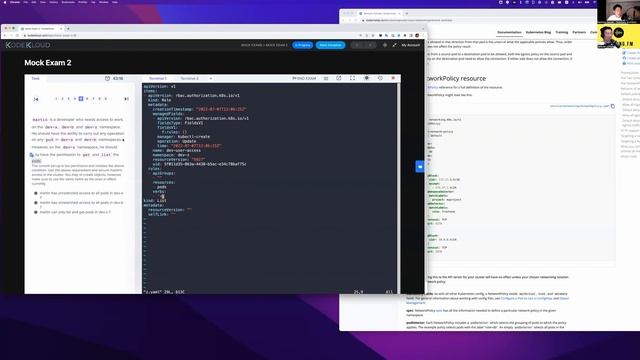Click the expand arrows icon near My Account

[x=394, y=45]
